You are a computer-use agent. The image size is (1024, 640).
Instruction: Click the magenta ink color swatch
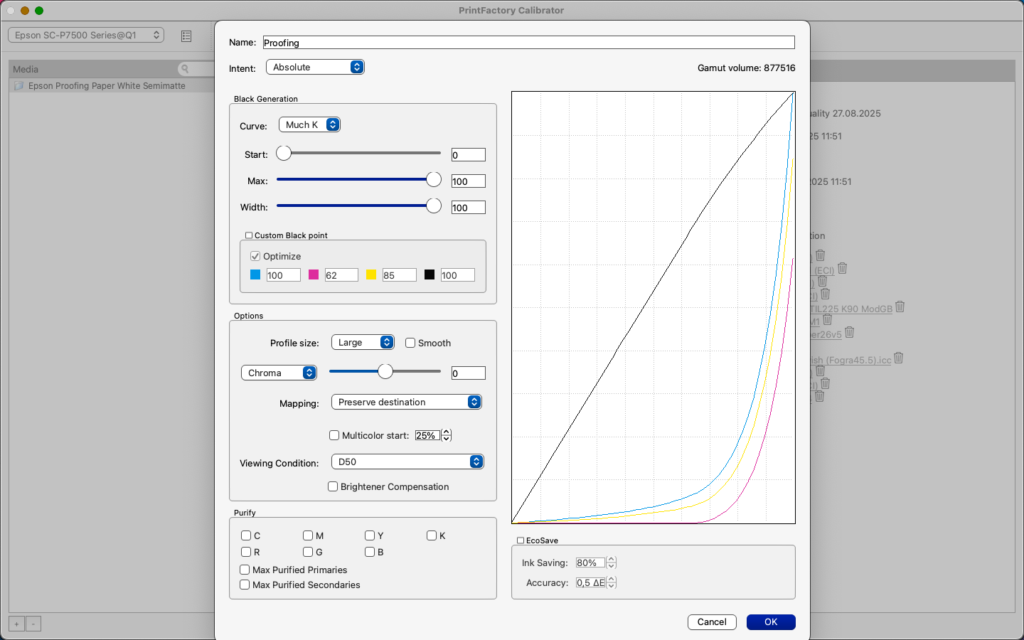(313, 275)
